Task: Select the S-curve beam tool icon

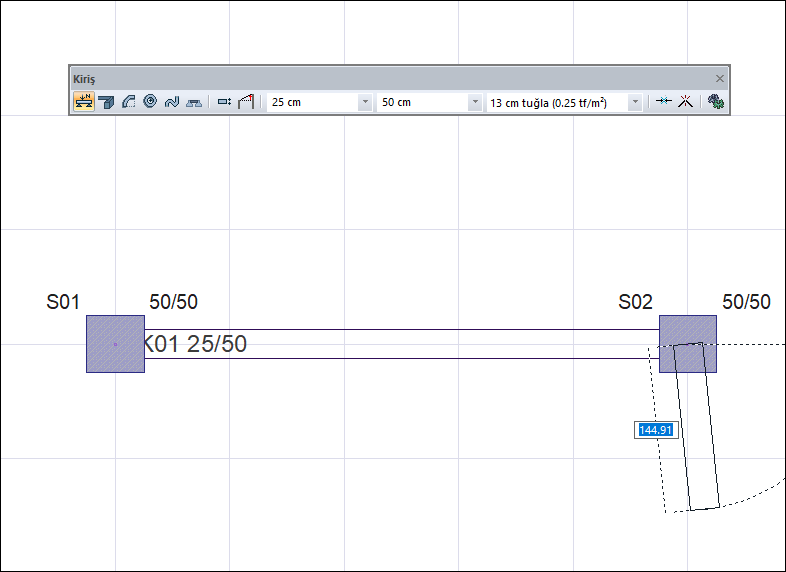Action: coord(172,102)
